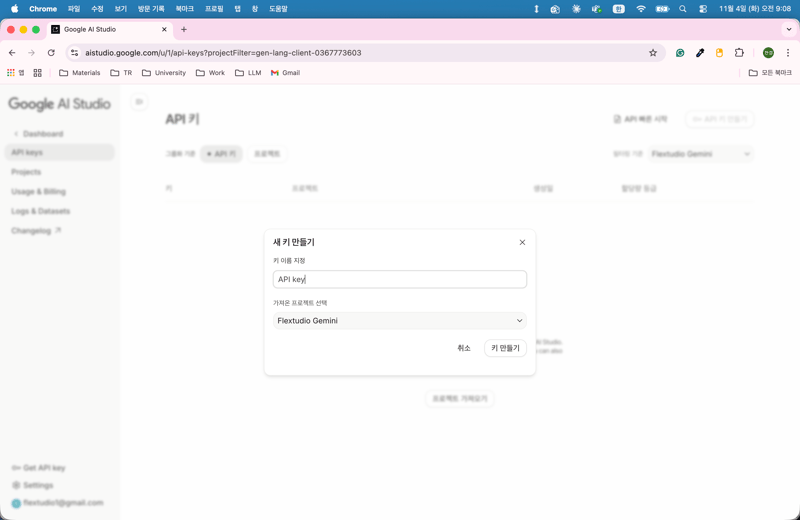Open the account email at sidebar bottom
Screen dimensions: 800x520
coord(58,503)
